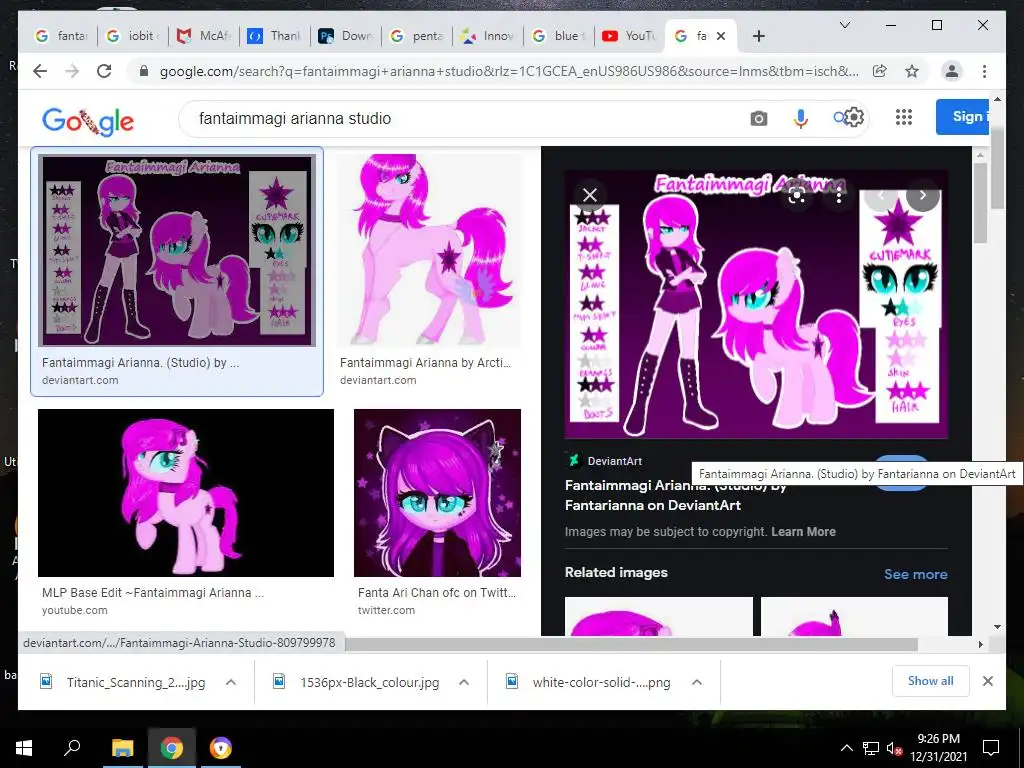Click the MLP Base Edit caption
This screenshot has height=768, width=1024.
(153, 593)
